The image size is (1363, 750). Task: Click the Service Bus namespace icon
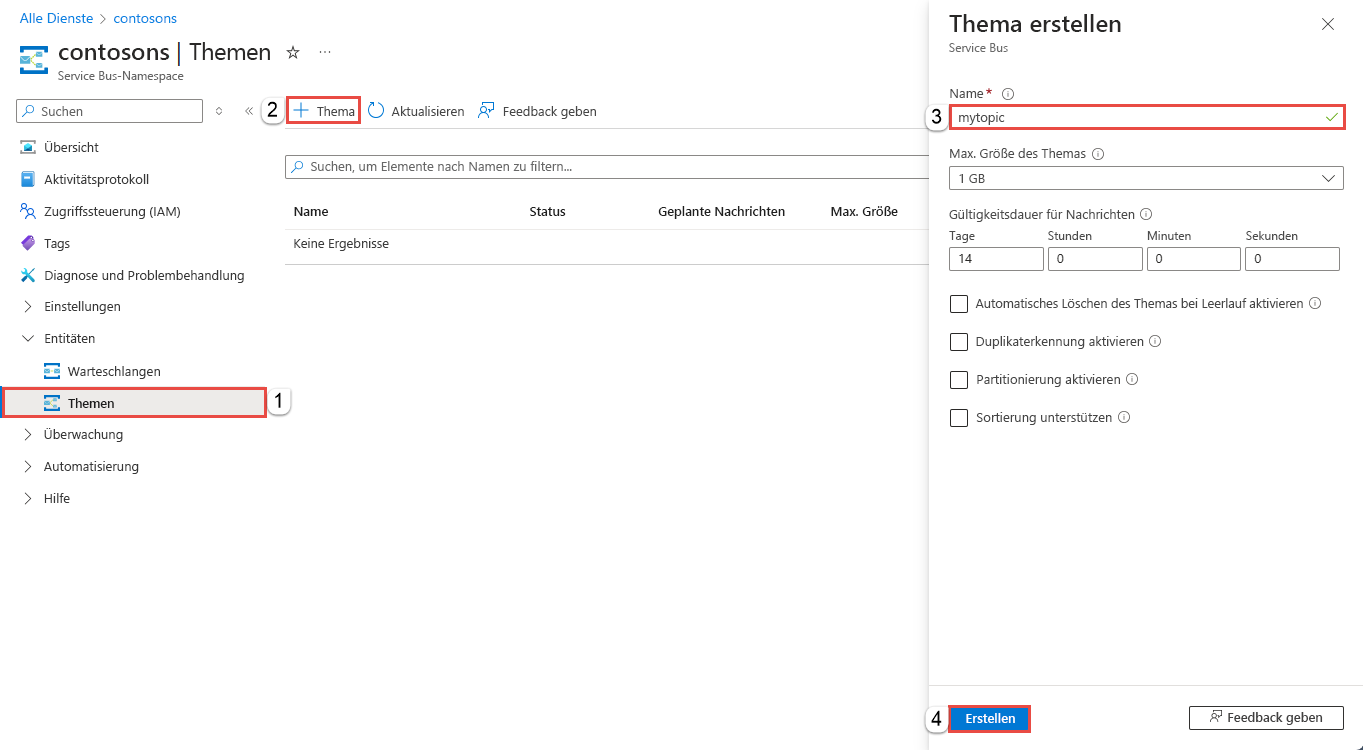[34, 60]
